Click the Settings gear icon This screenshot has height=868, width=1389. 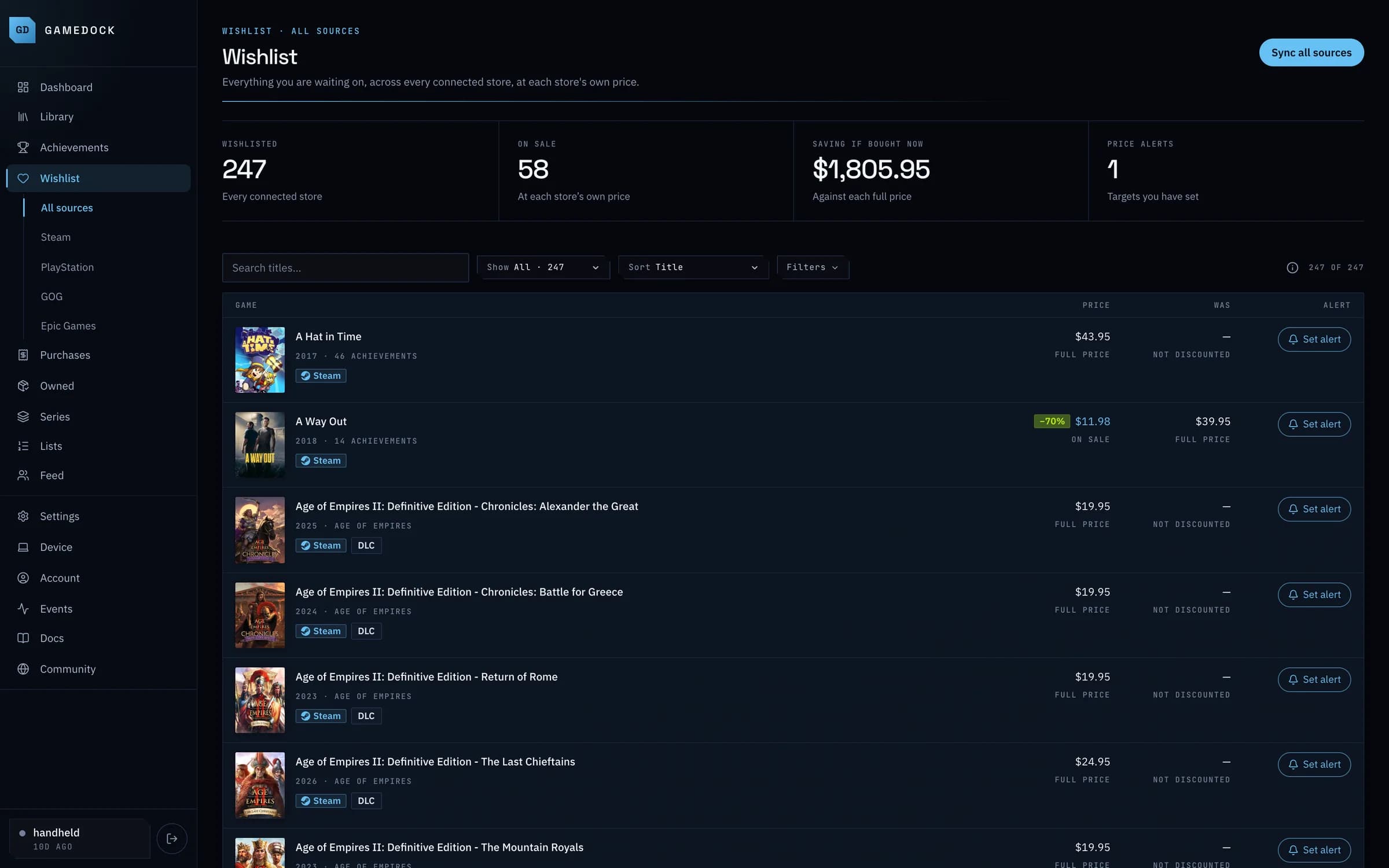click(x=23, y=516)
